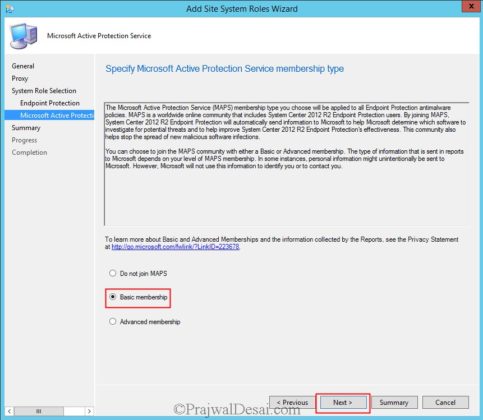Click the 'Microsoft Active Protection Service' header label
This screenshot has width=483, height=420.
[x=99, y=36]
